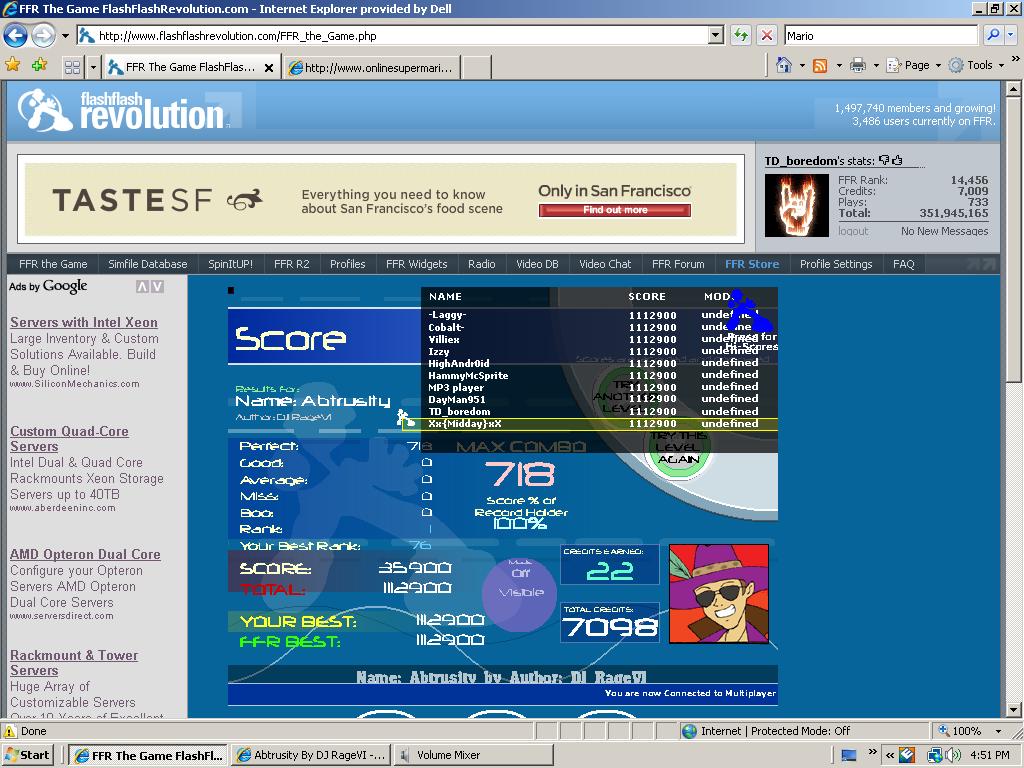
Task: Click the network tray icon
Action: tap(934, 756)
